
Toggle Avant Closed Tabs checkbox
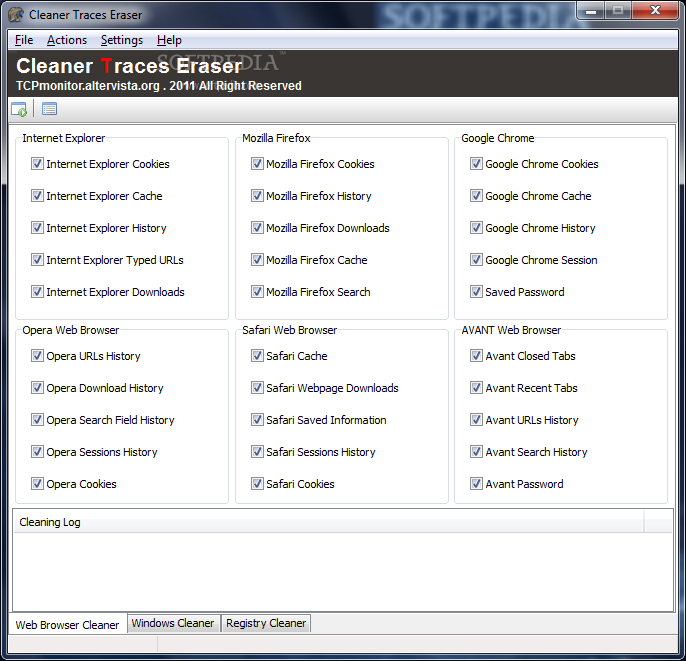point(476,356)
